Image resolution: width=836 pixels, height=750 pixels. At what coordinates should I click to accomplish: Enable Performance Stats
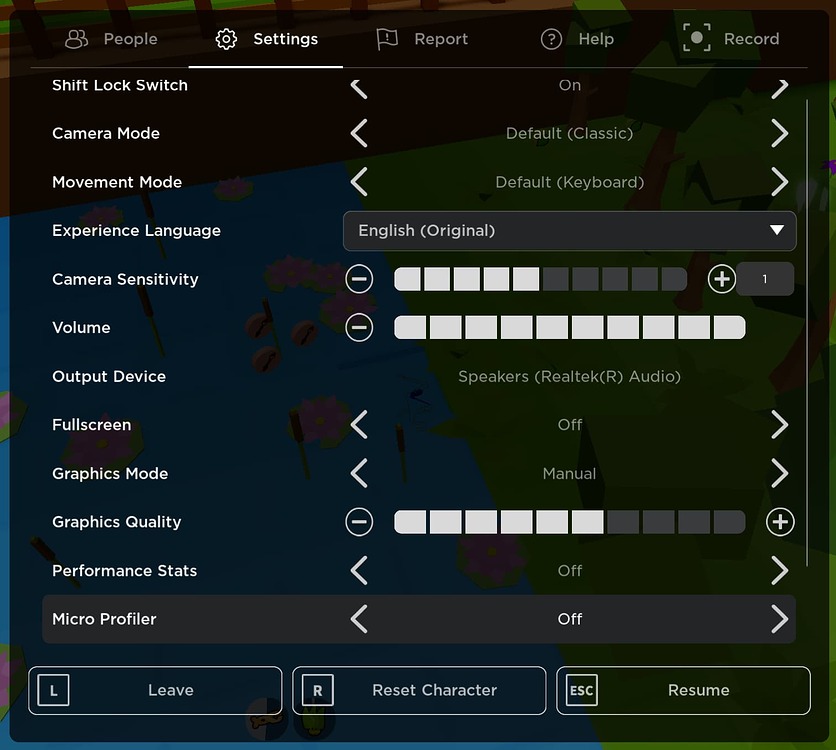tap(780, 570)
